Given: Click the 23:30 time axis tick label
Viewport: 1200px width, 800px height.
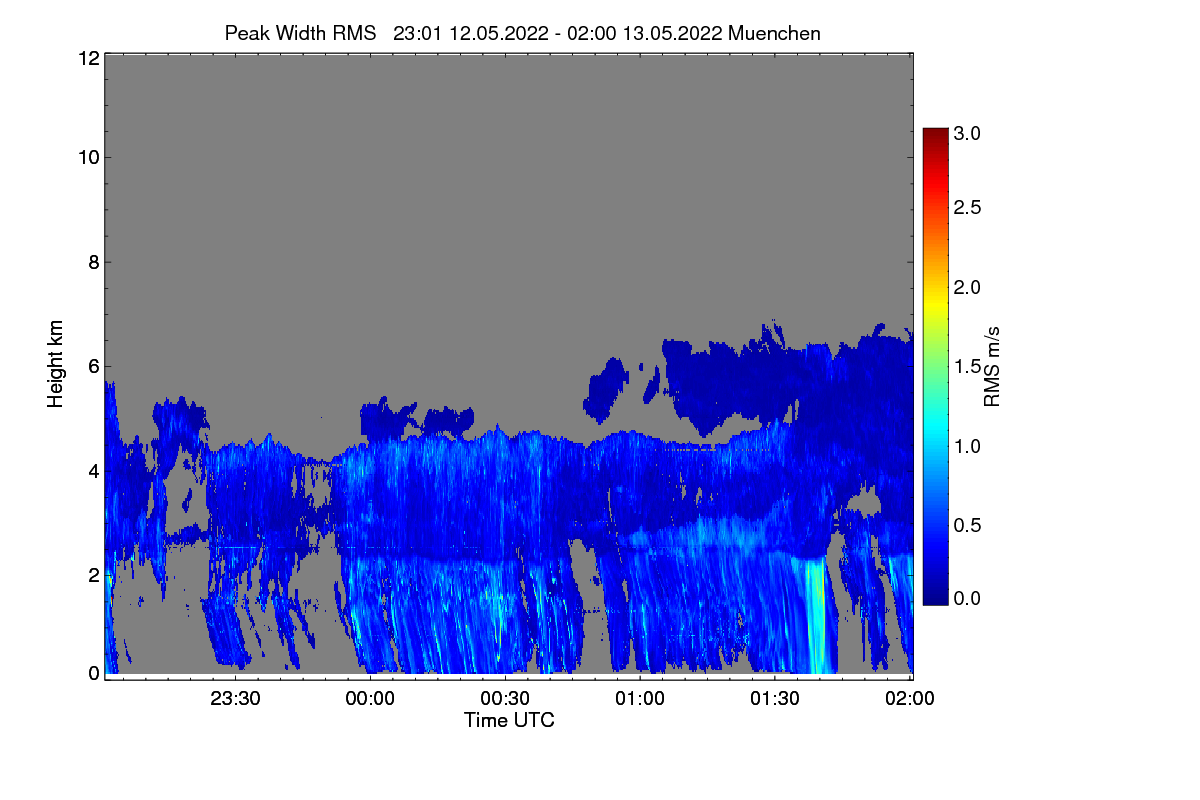Looking at the screenshot, I should click(236, 698).
